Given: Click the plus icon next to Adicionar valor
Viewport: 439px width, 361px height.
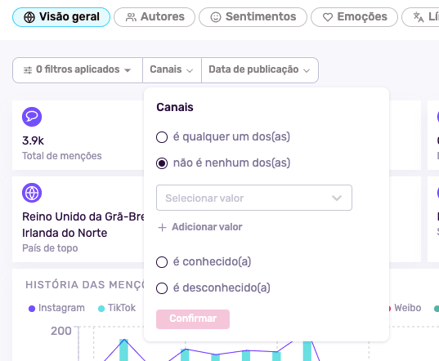Looking at the screenshot, I should pos(162,227).
